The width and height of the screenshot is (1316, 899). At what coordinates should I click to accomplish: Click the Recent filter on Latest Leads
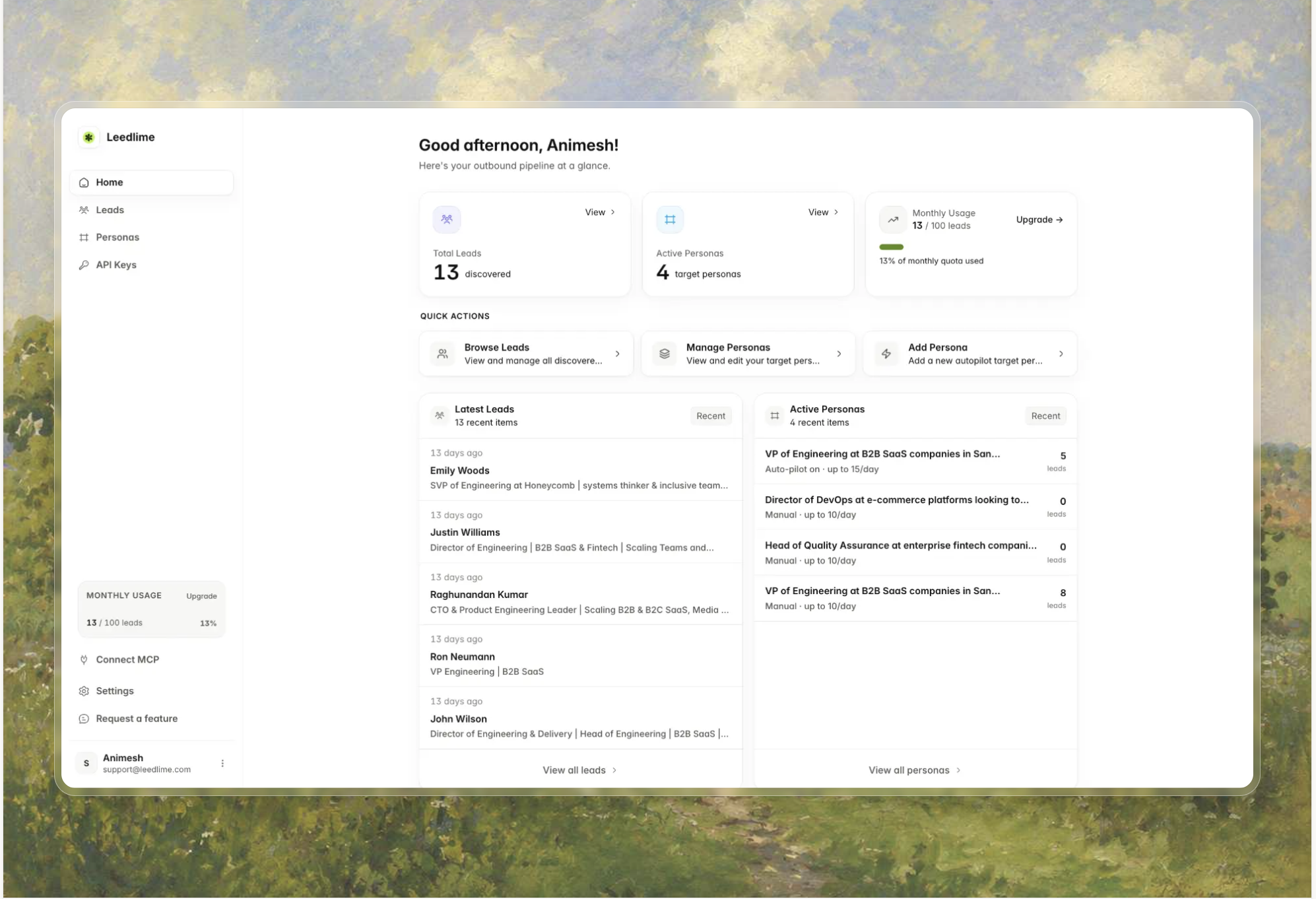click(711, 416)
